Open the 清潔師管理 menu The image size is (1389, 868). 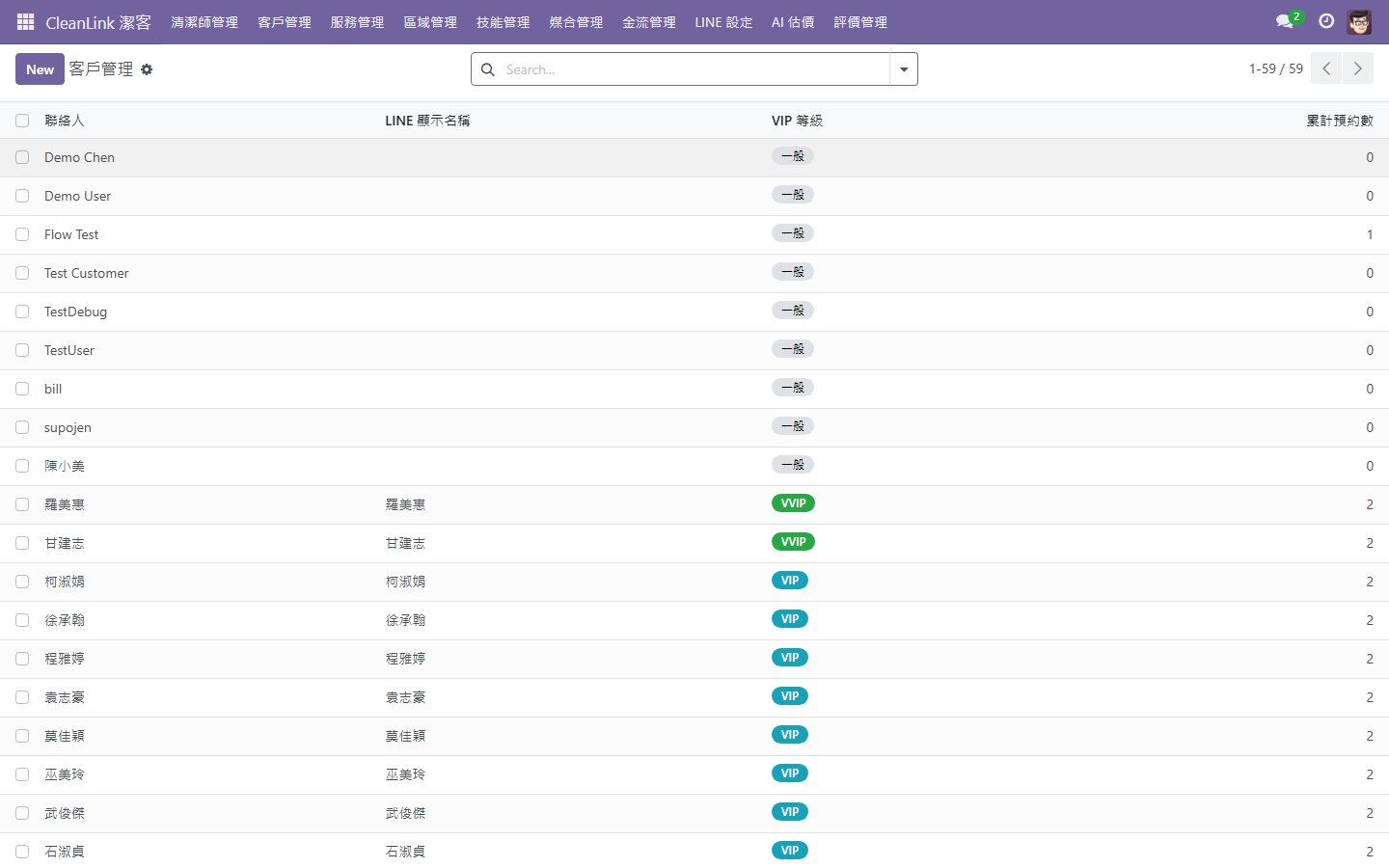pos(204,22)
